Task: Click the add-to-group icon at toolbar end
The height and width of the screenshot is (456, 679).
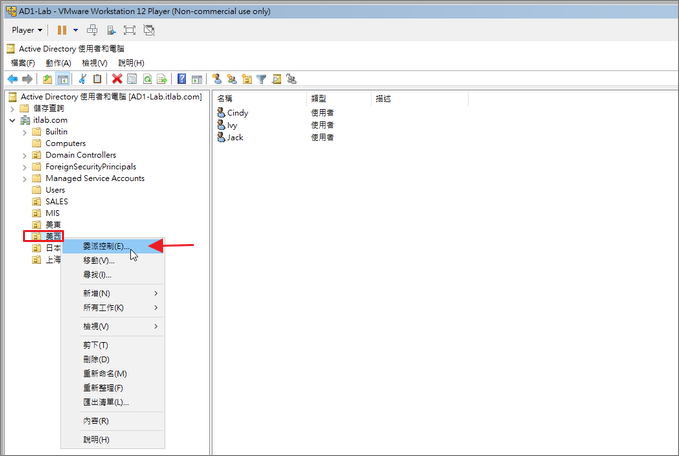Action: pos(291,79)
